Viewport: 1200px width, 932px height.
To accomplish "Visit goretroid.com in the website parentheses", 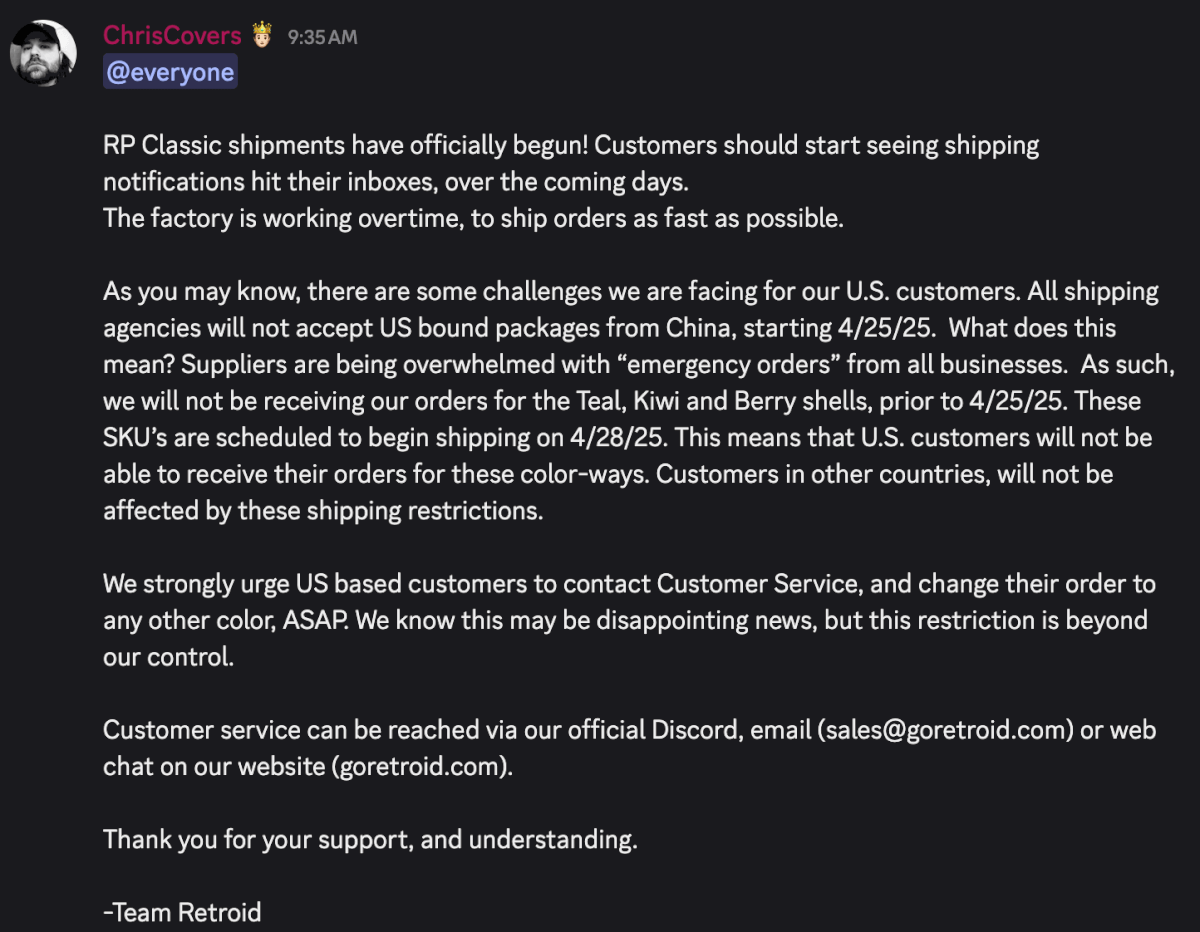I will click(x=419, y=767).
